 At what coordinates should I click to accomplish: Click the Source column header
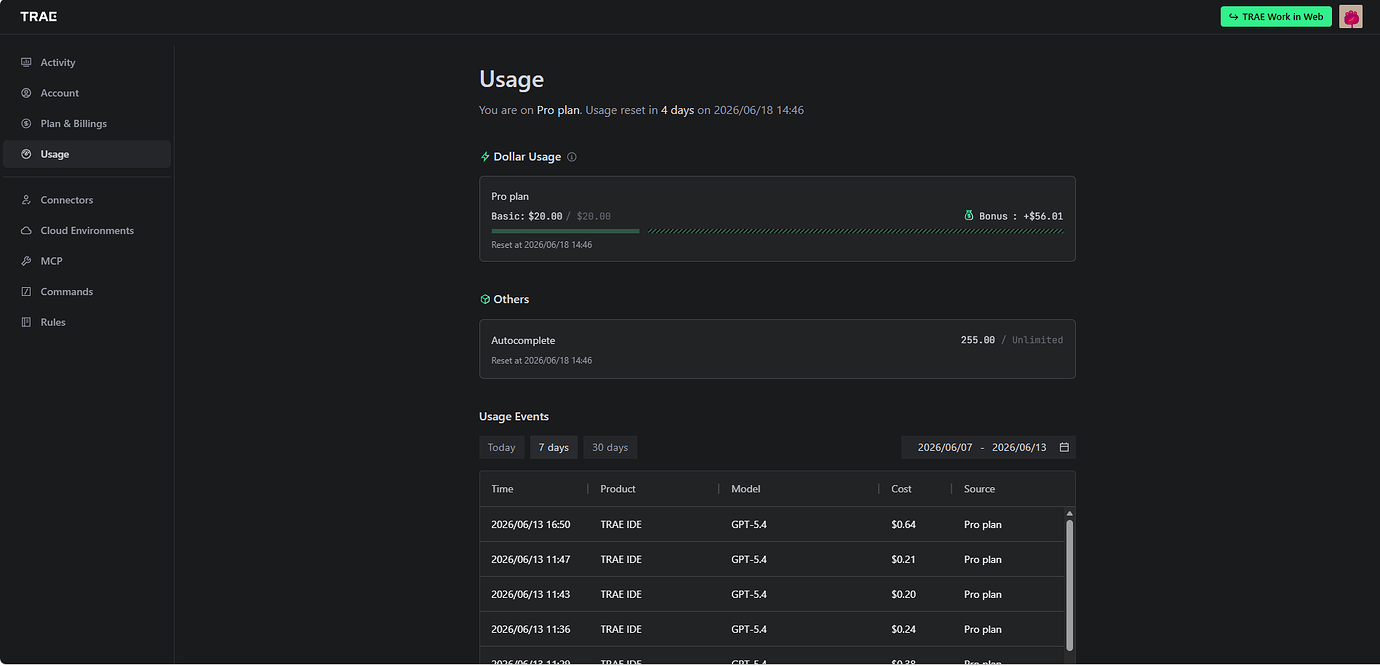[x=980, y=489]
